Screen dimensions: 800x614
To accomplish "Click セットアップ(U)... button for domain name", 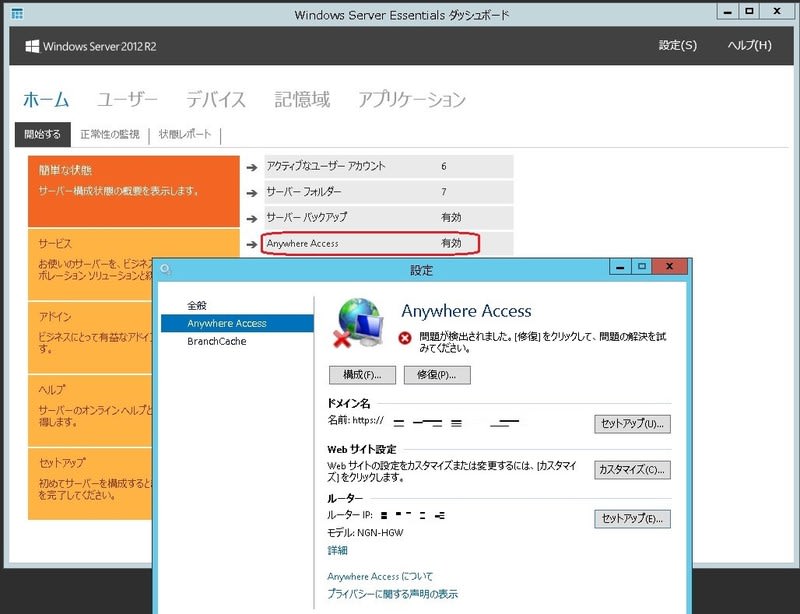I will [x=633, y=424].
